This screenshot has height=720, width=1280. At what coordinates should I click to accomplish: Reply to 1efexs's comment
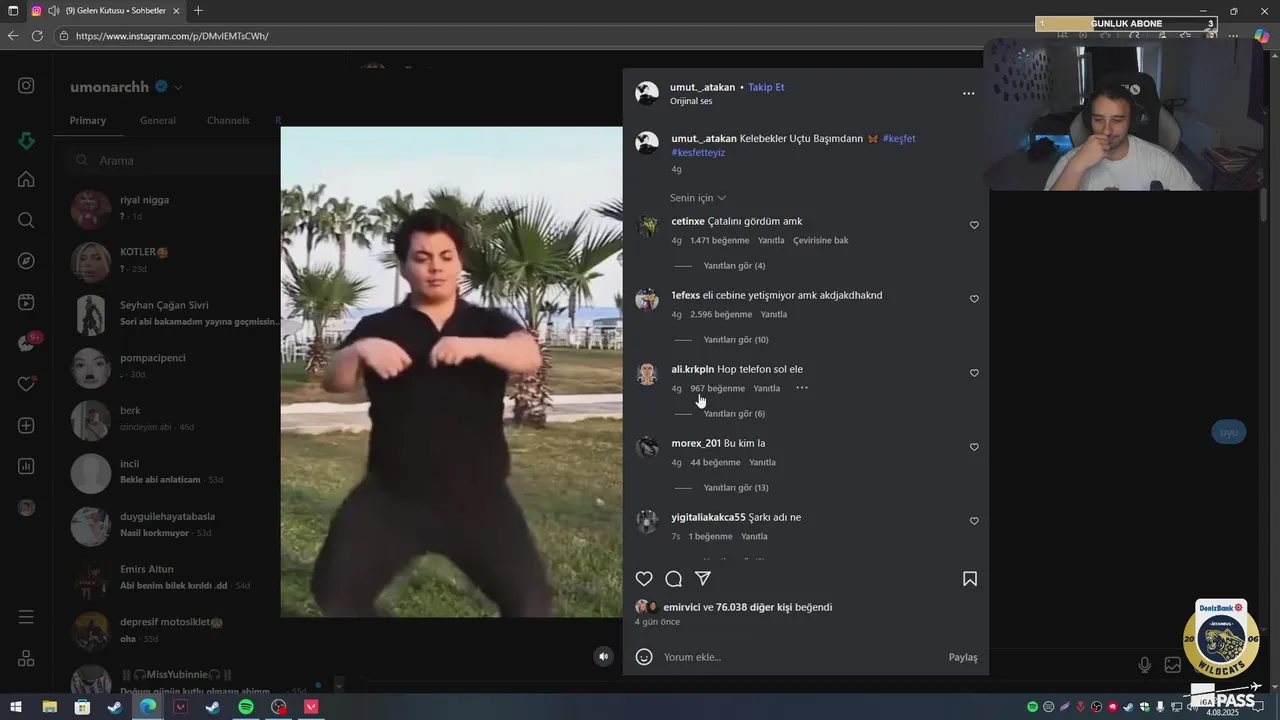pyautogui.click(x=774, y=315)
